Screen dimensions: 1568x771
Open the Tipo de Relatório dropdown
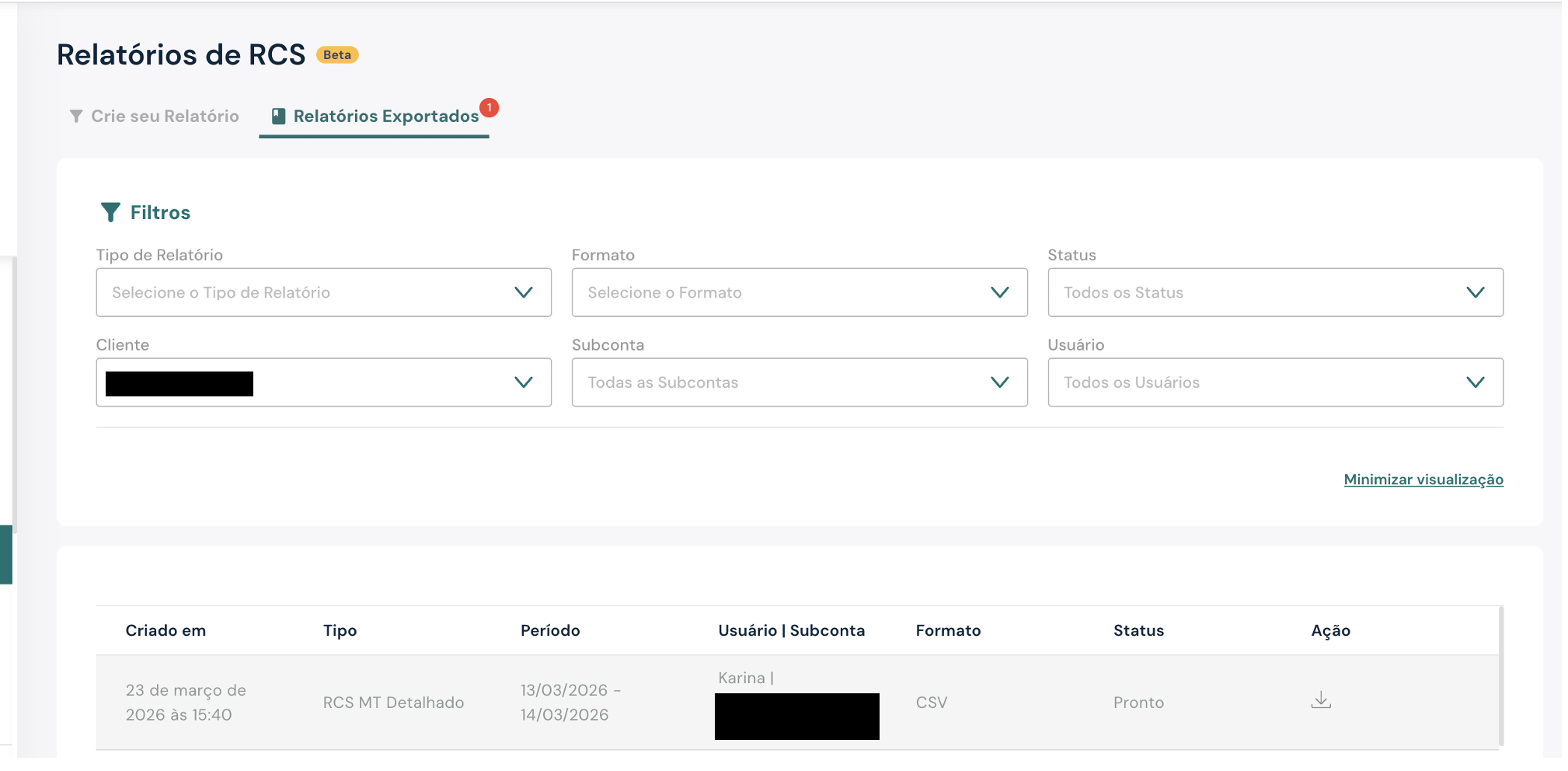point(323,292)
